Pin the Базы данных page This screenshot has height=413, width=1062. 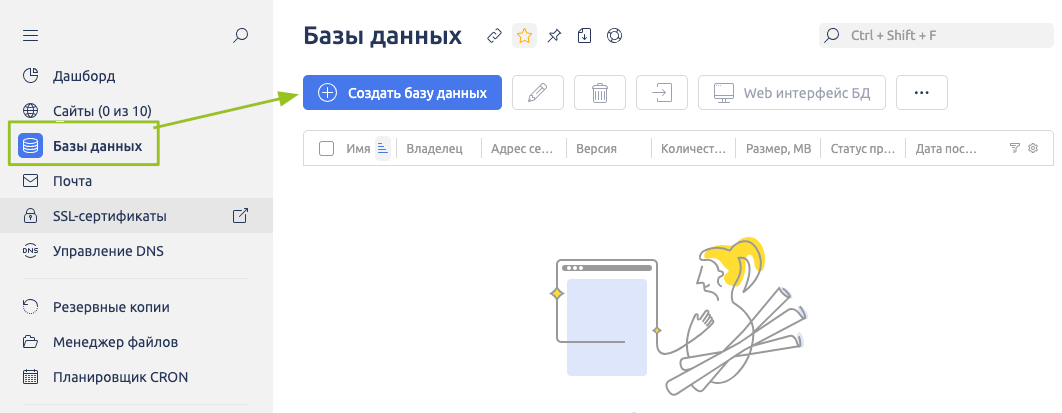[554, 36]
